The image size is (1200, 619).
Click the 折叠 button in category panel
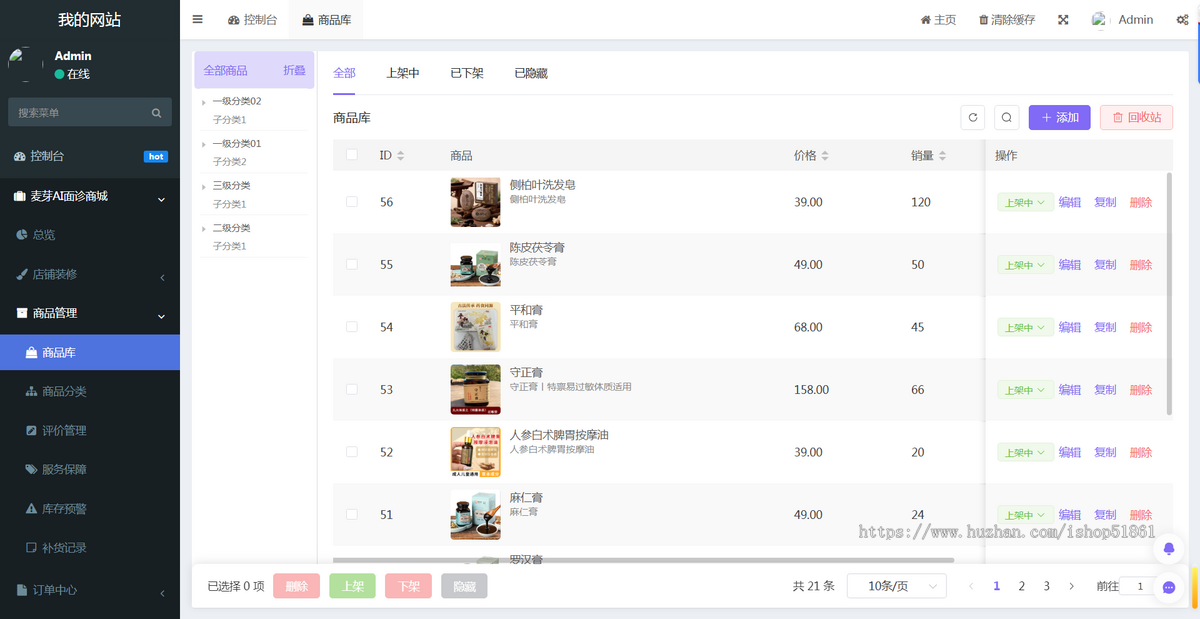295,71
